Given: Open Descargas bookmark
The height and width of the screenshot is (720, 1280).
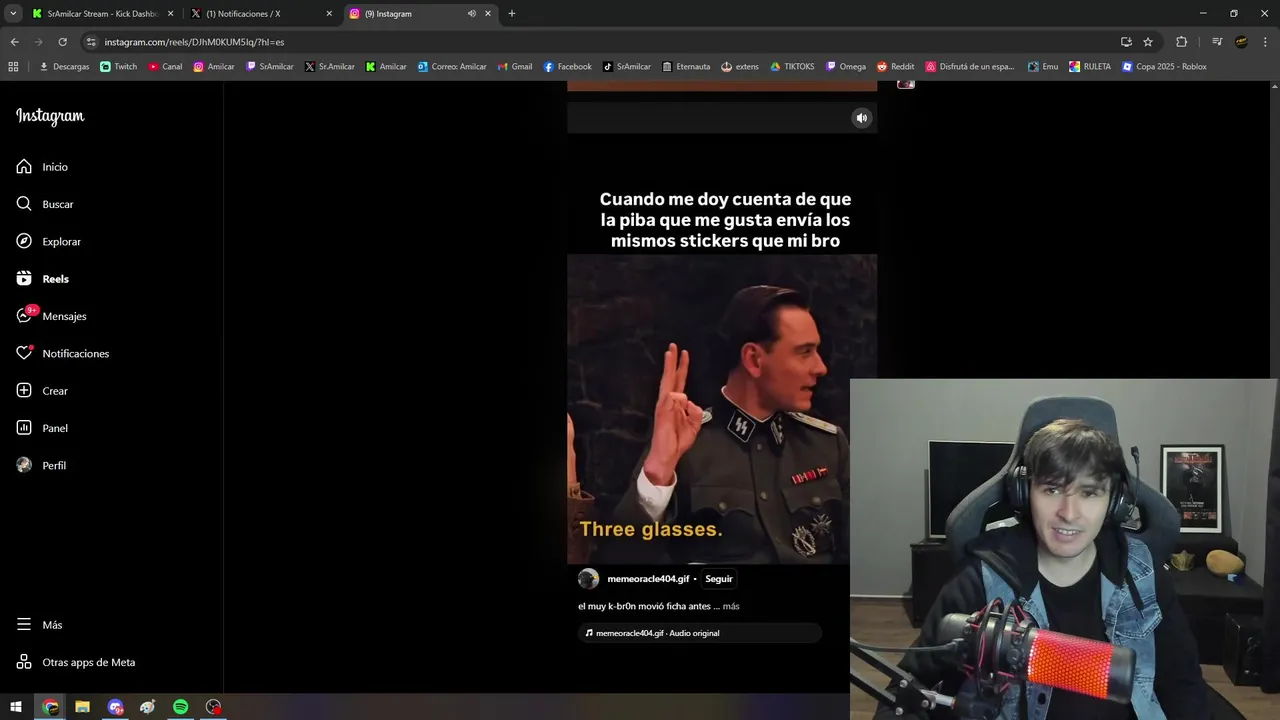Looking at the screenshot, I should (64, 67).
